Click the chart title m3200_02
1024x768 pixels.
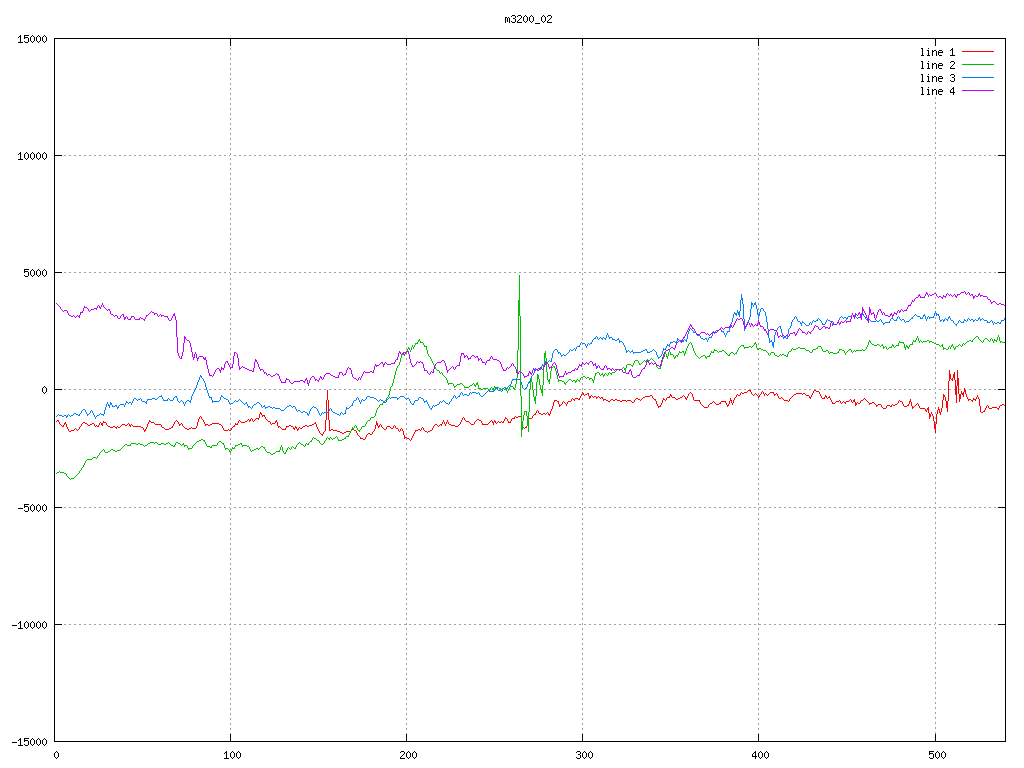[528, 19]
